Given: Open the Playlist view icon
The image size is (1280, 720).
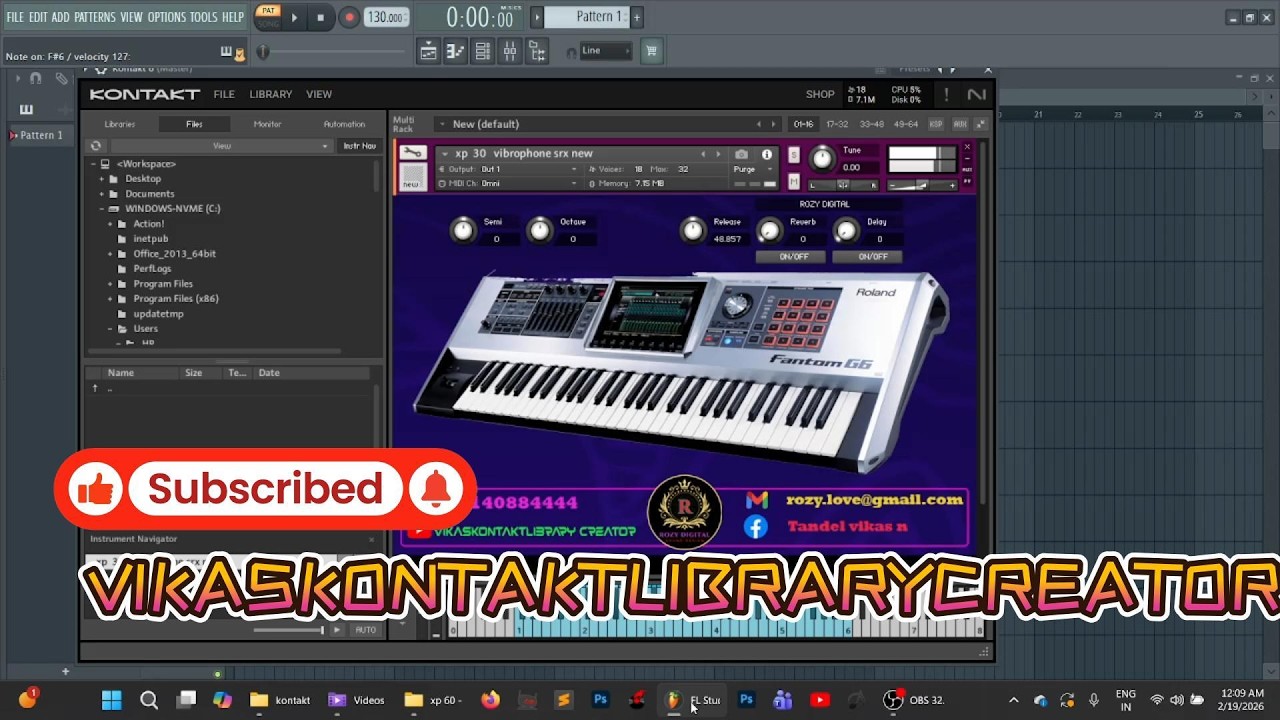Looking at the screenshot, I should coord(428,51).
